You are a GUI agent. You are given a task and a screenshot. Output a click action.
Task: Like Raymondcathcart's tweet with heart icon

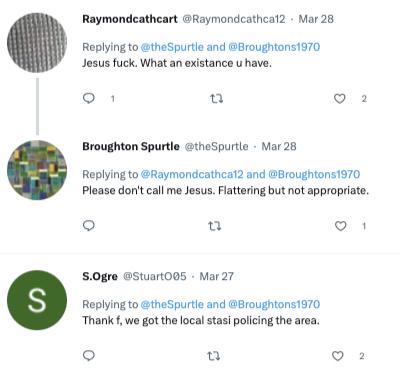(x=339, y=99)
